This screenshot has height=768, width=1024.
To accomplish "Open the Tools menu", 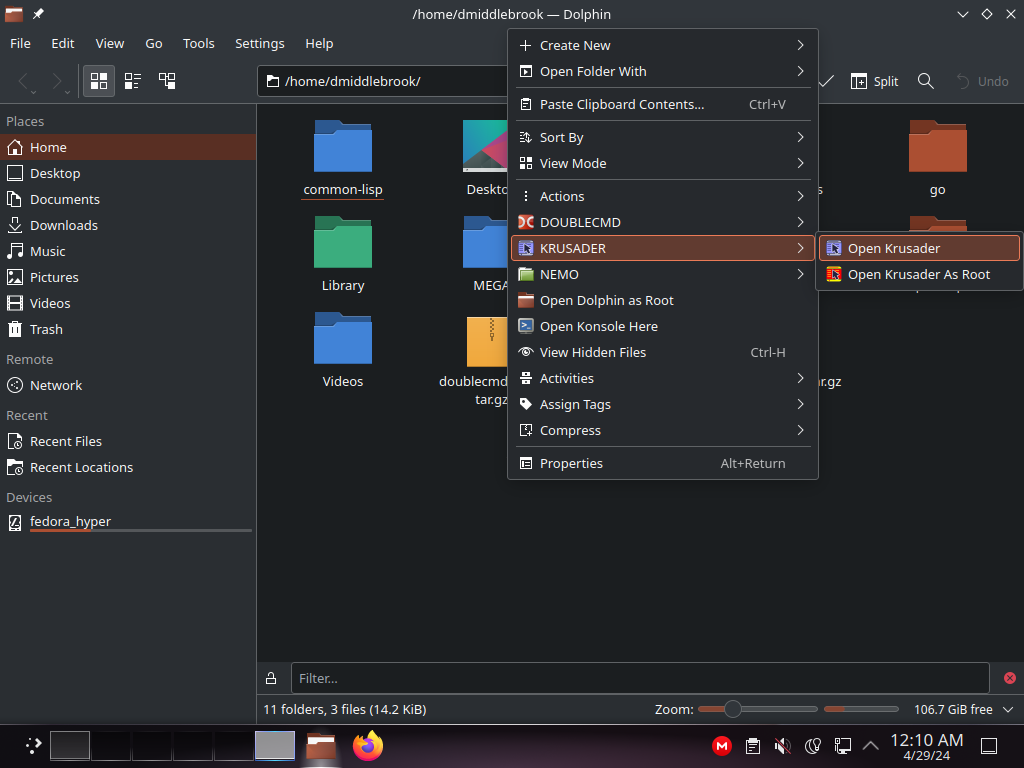I will 199,43.
